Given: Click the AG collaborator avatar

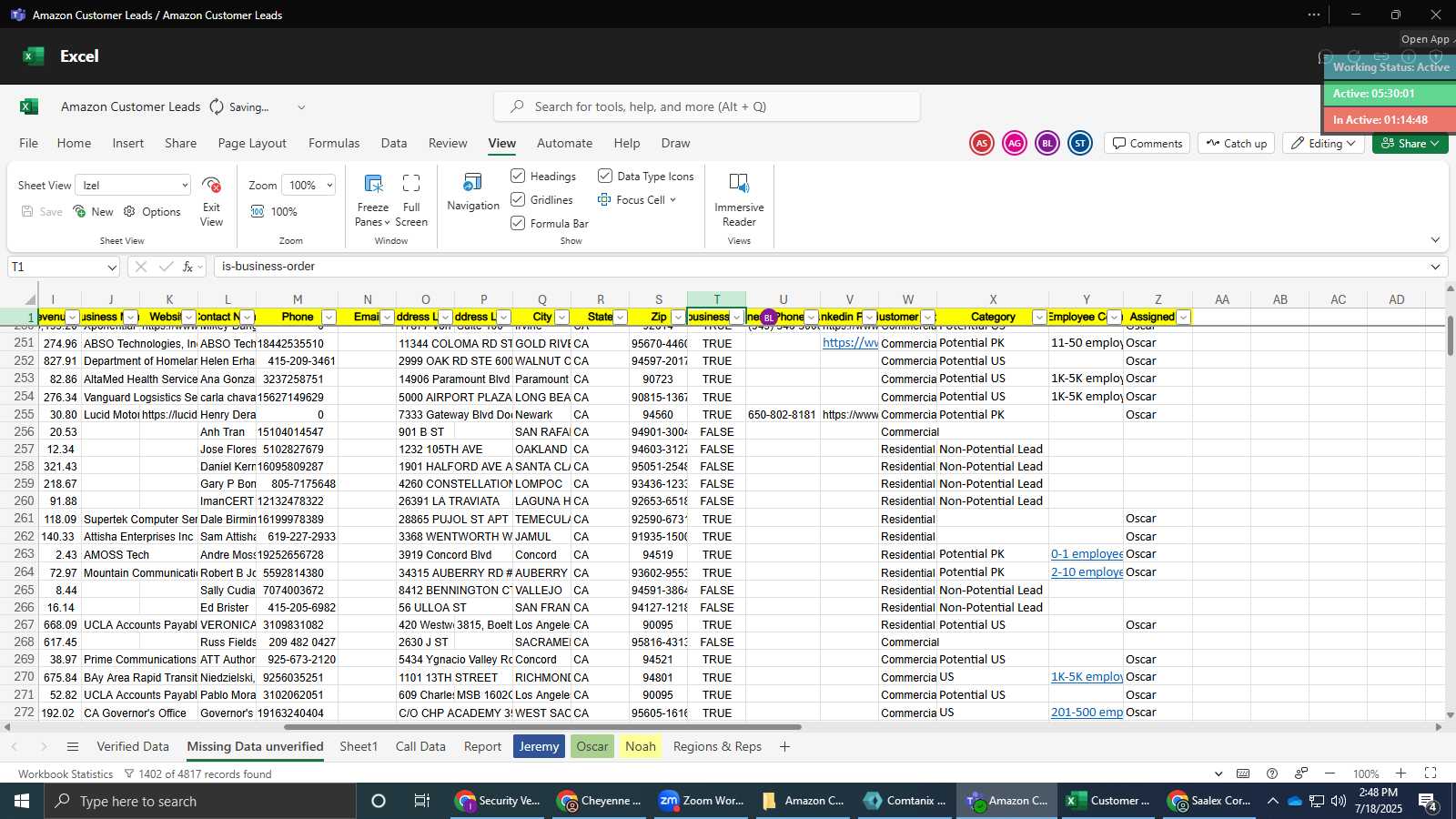Looking at the screenshot, I should click(x=1014, y=143).
